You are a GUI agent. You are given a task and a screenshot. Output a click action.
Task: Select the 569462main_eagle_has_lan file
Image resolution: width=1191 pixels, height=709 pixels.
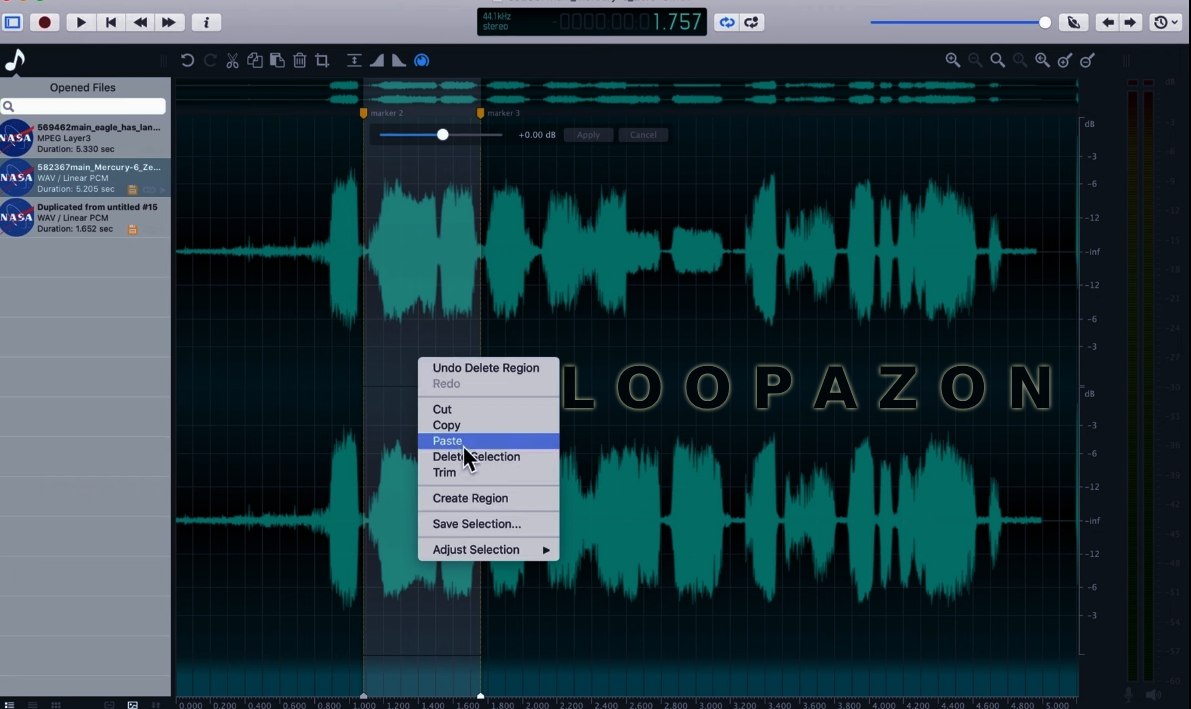[85, 138]
